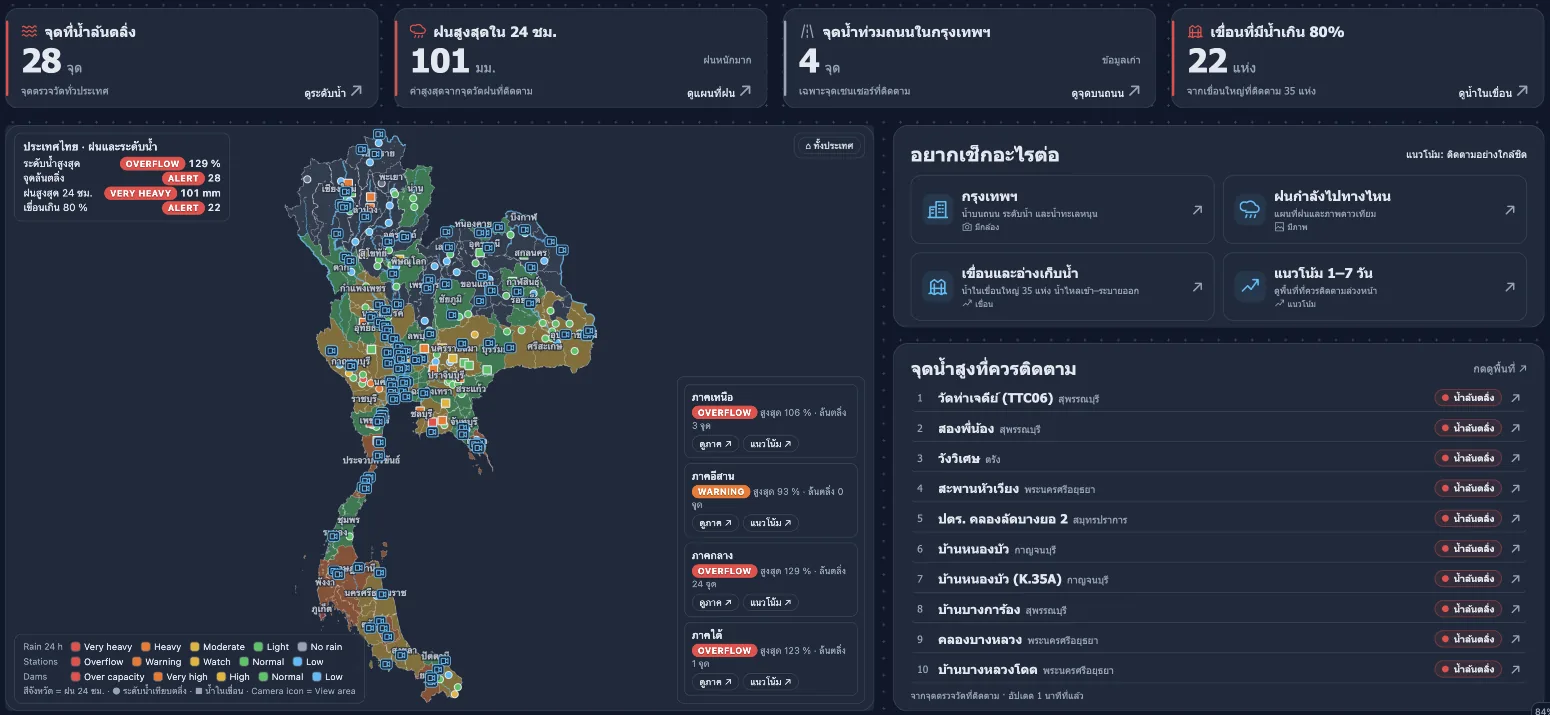The image size is (1550, 715).
Task: Open the ดูจุดบนถนน link
Action: 1105,92
